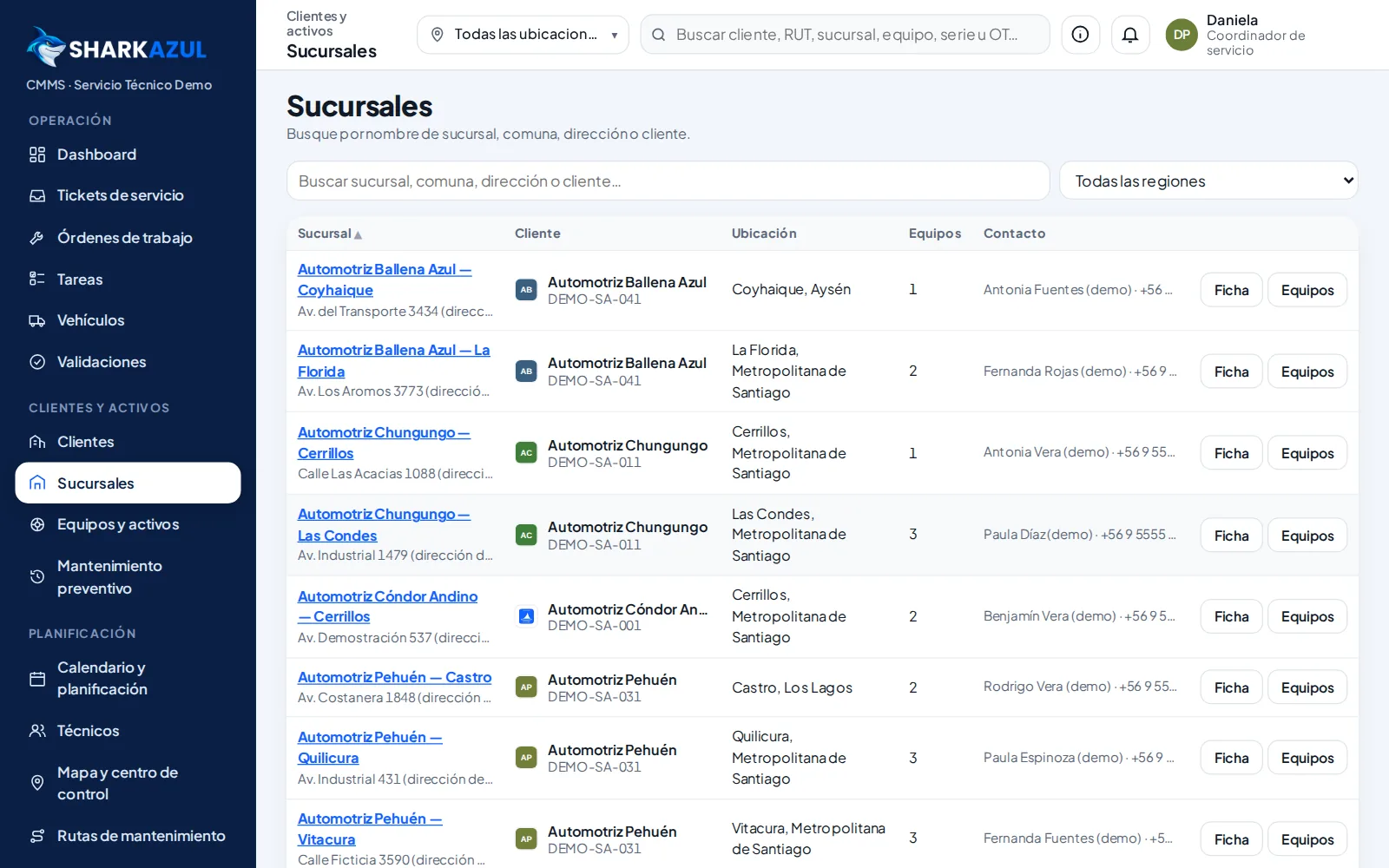This screenshot has width=1389, height=868.
Task: Open the Automotriz Pehuén — Castro link
Action: (394, 677)
